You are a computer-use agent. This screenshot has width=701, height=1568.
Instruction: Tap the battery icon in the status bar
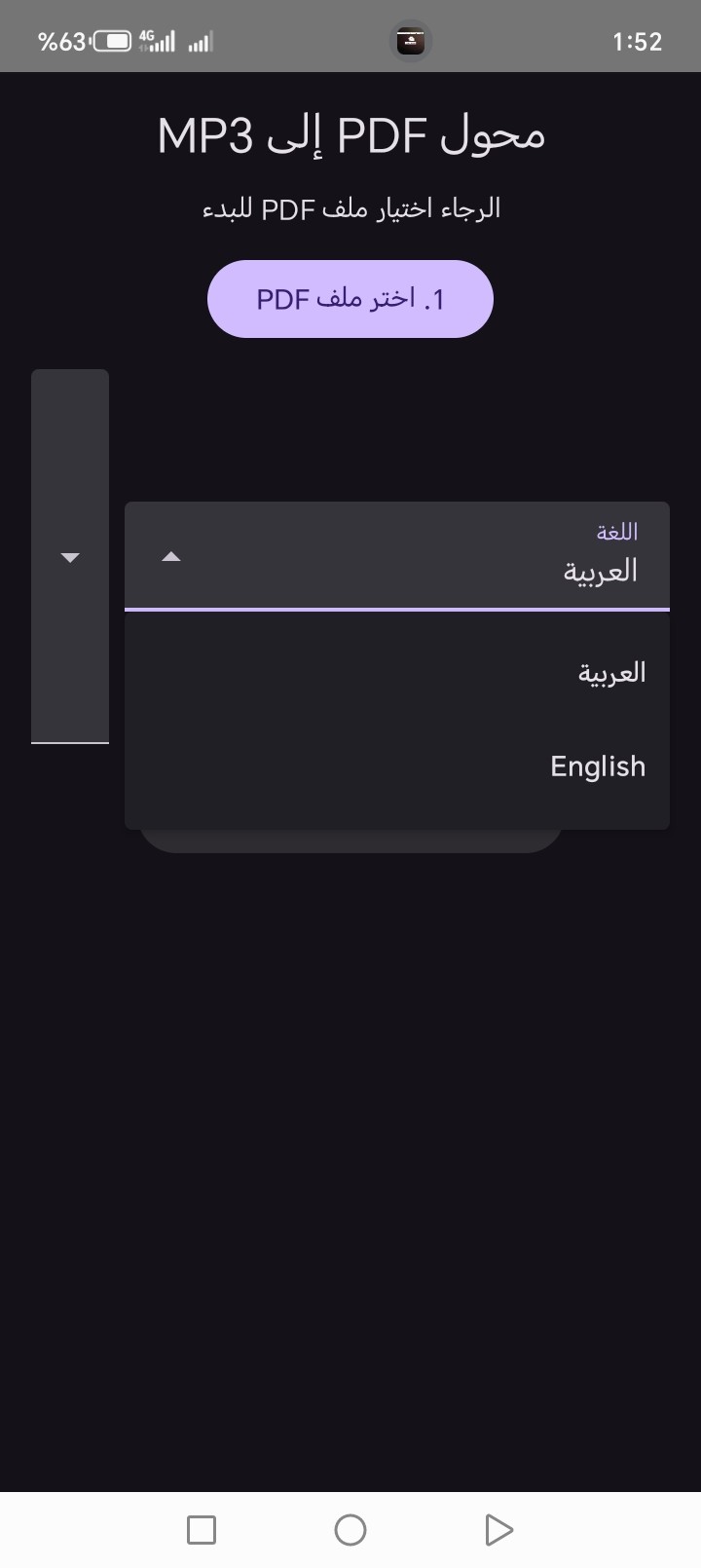[x=112, y=41]
